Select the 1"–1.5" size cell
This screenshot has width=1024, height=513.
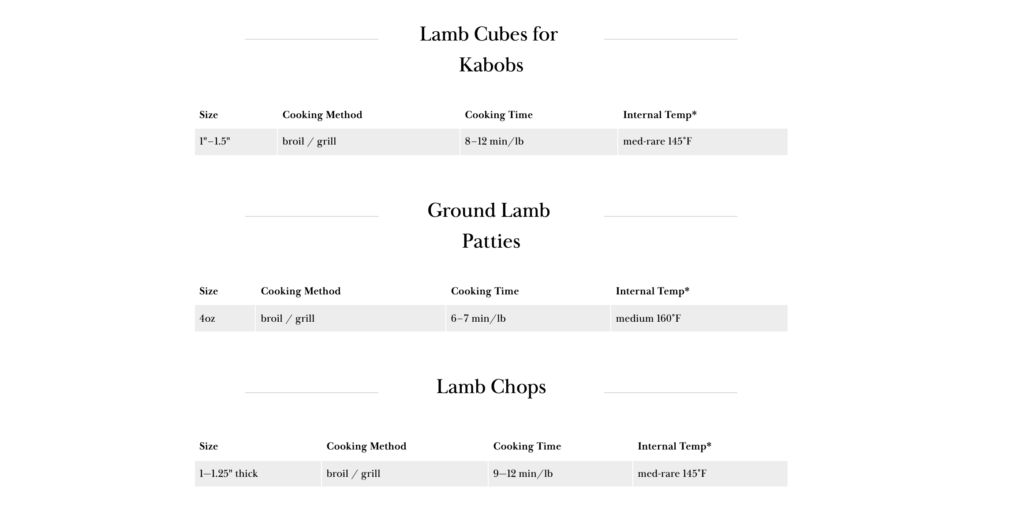236,142
